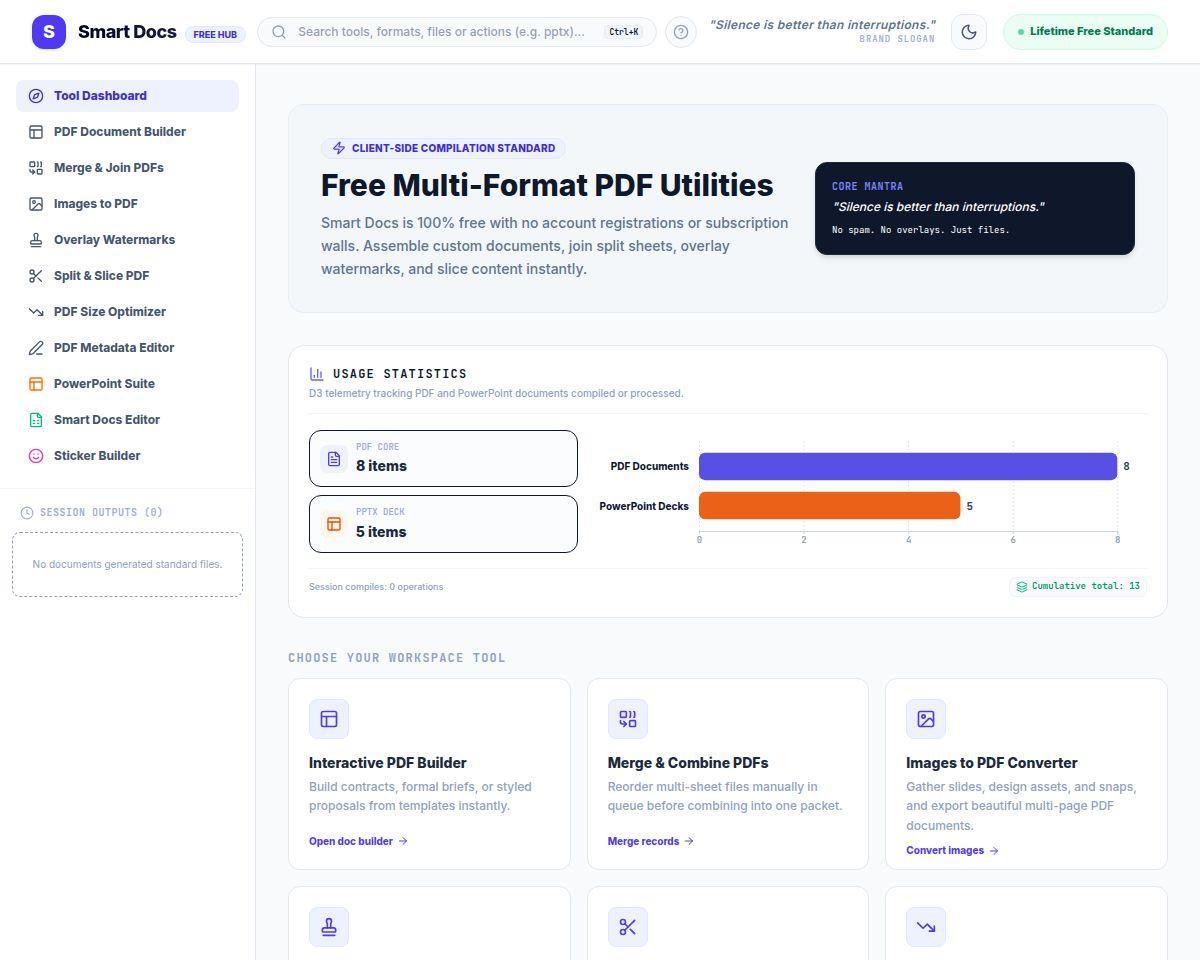The width and height of the screenshot is (1200, 960).
Task: Select Split & Slice PDF
Action: (127, 276)
